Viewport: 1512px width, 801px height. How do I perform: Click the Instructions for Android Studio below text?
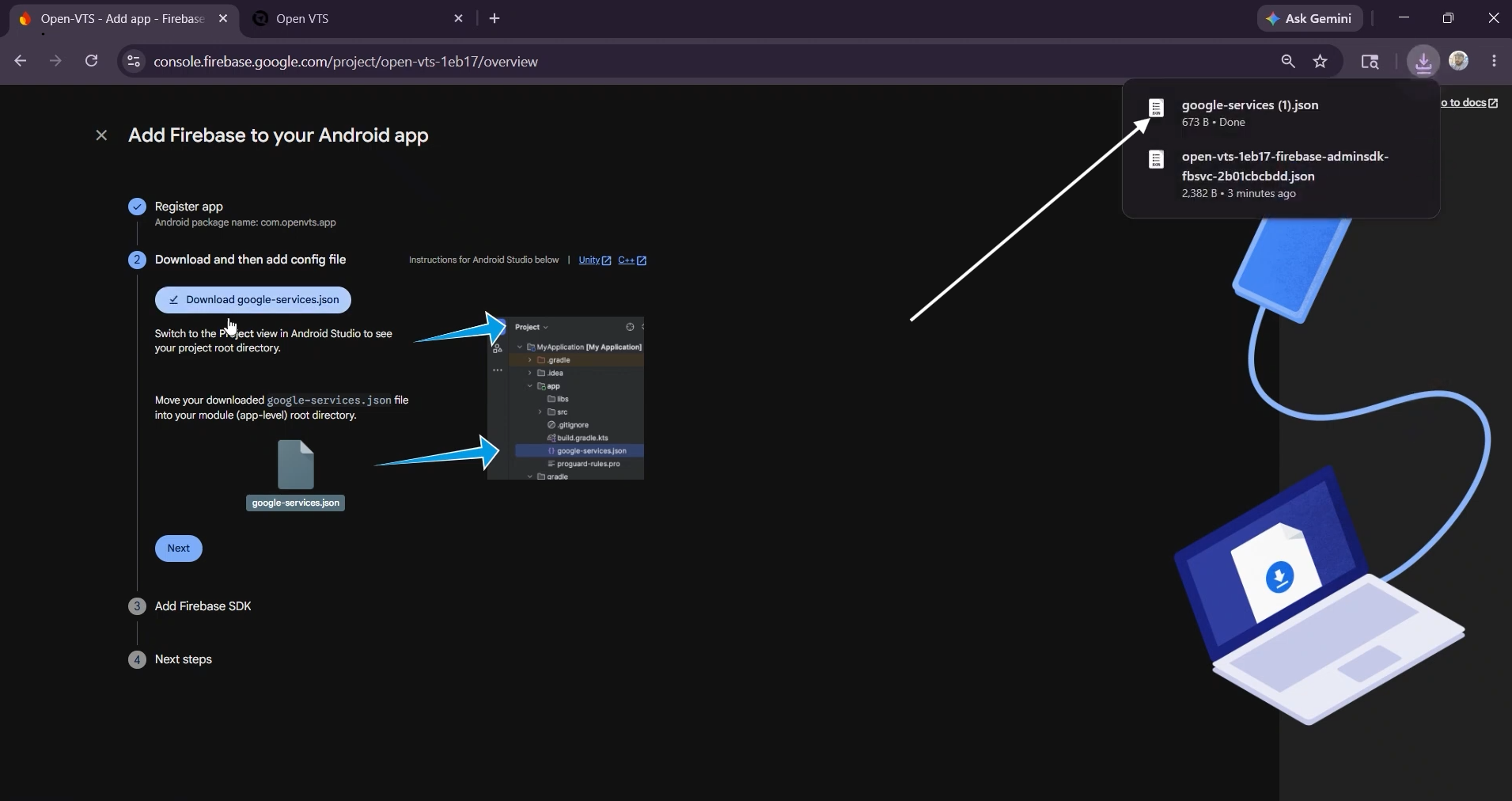coord(484,260)
